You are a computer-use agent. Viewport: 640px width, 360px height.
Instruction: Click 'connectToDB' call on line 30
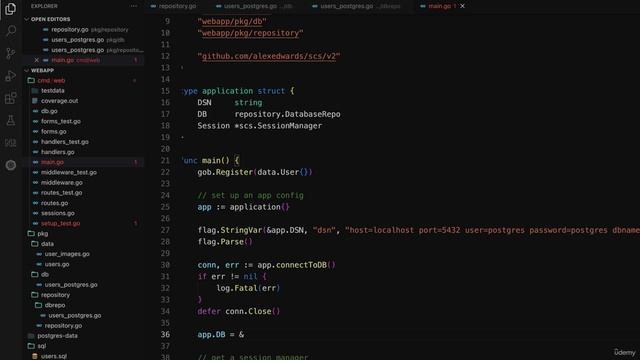tap(301, 265)
